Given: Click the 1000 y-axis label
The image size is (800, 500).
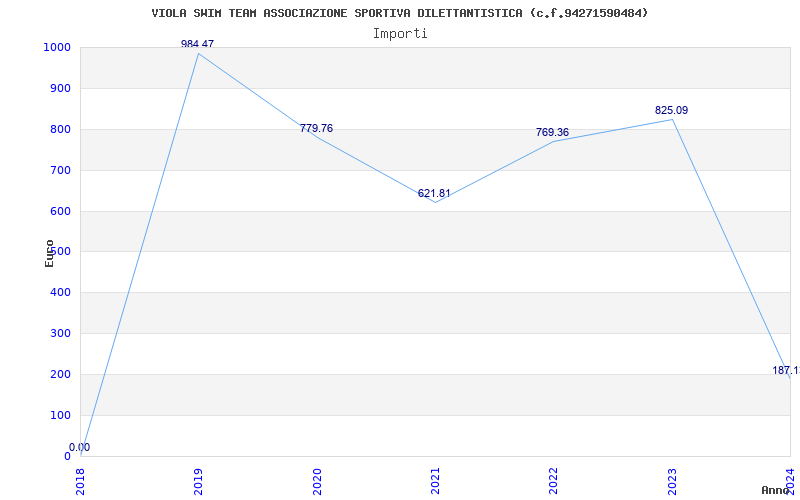Looking at the screenshot, I should (x=57, y=47).
